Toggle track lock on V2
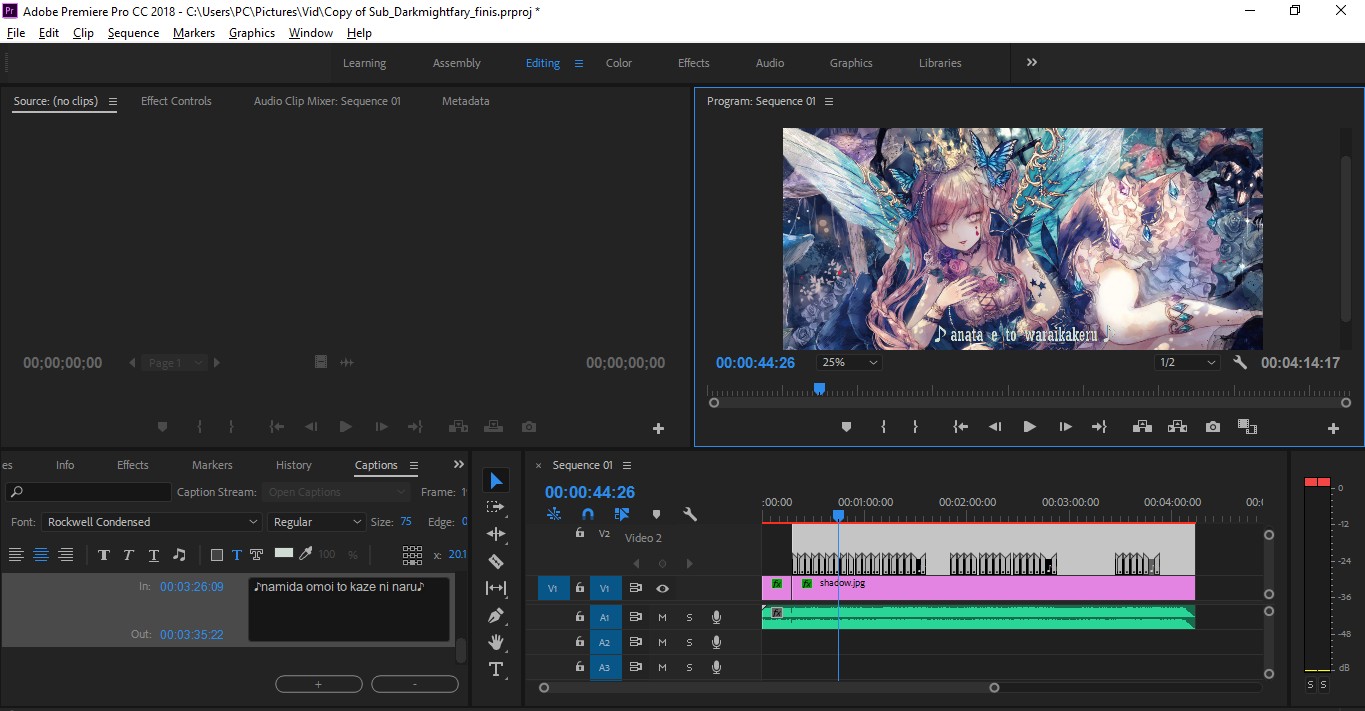This screenshot has width=1365, height=711. 580,534
